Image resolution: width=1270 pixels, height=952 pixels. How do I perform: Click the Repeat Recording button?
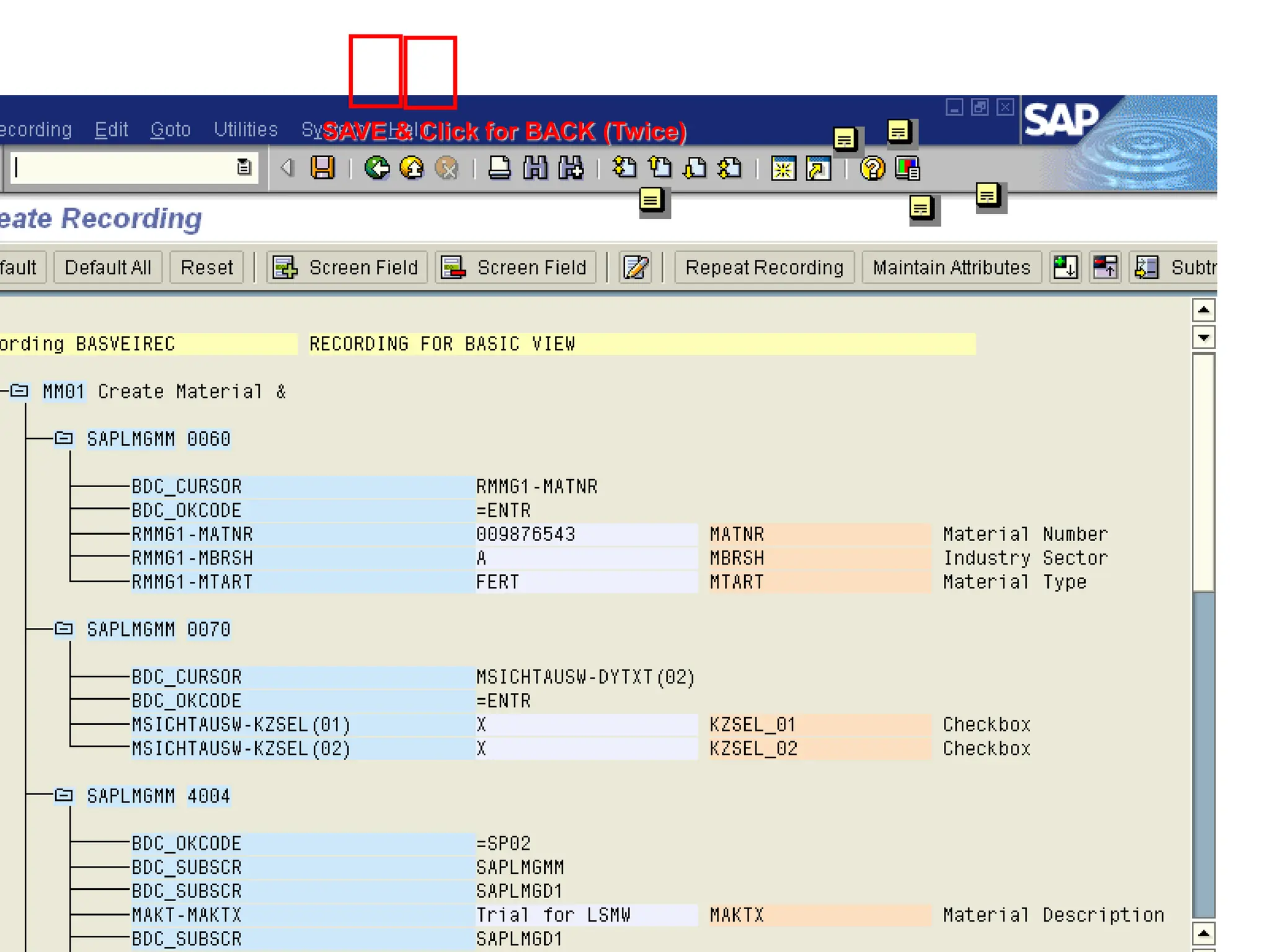pos(764,268)
